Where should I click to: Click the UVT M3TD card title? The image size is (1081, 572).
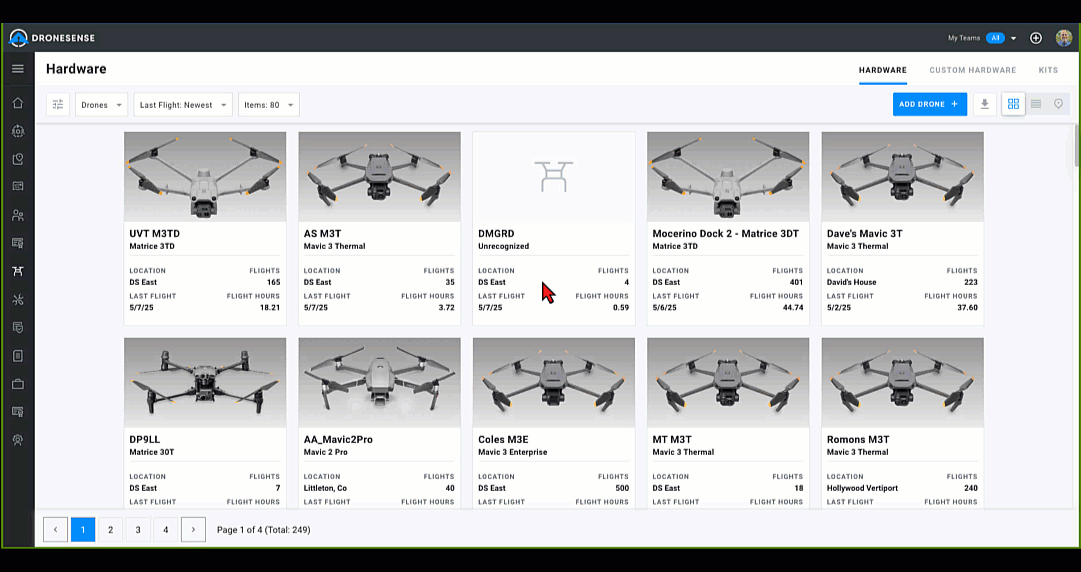pos(154,234)
